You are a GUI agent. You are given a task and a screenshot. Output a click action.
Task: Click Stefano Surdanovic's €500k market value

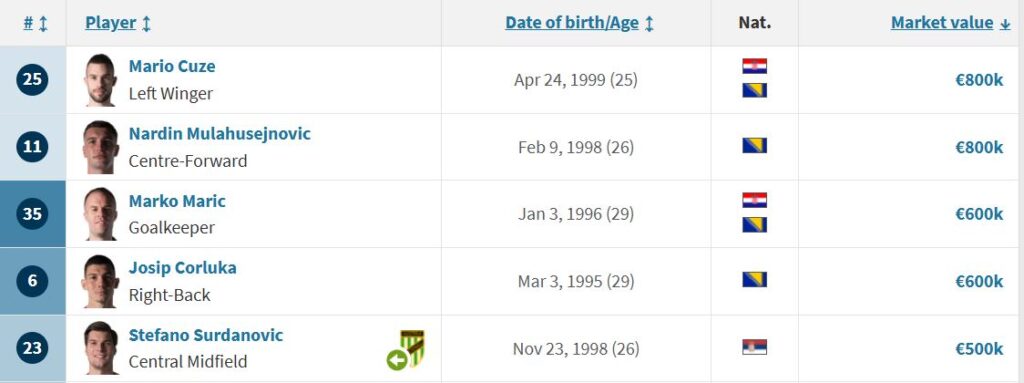point(979,349)
